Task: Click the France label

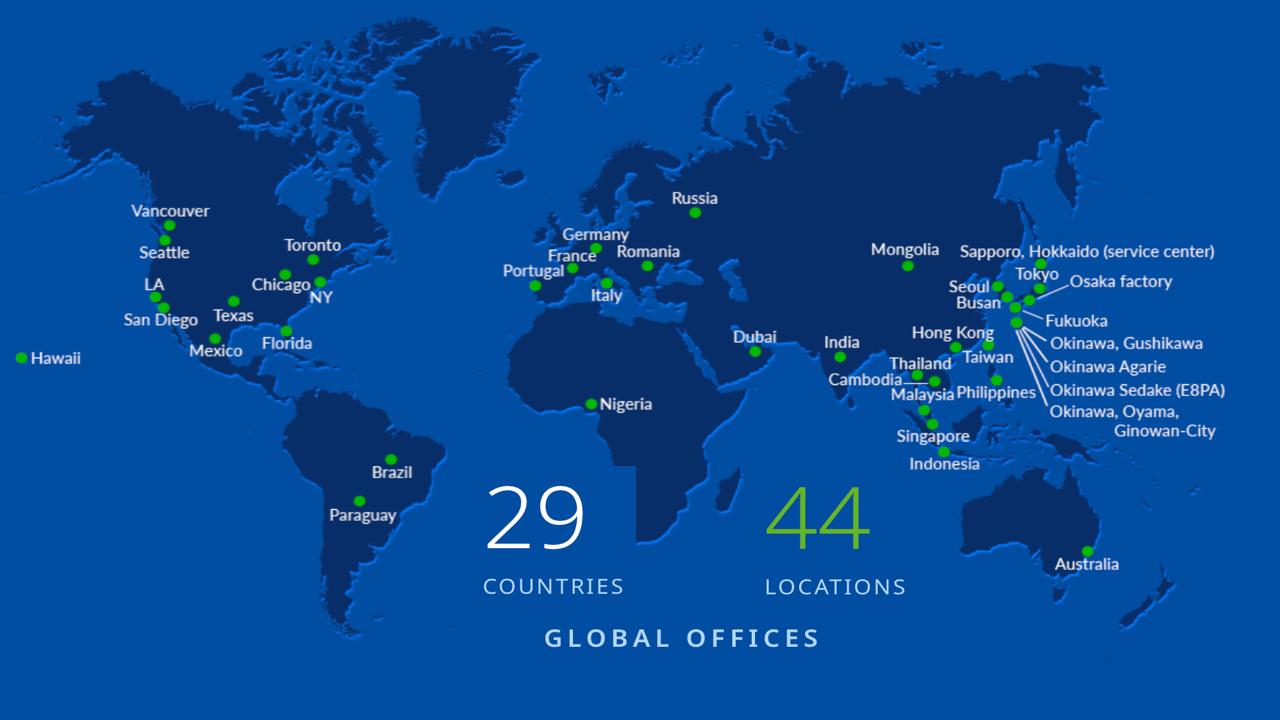Action: pyautogui.click(x=572, y=256)
